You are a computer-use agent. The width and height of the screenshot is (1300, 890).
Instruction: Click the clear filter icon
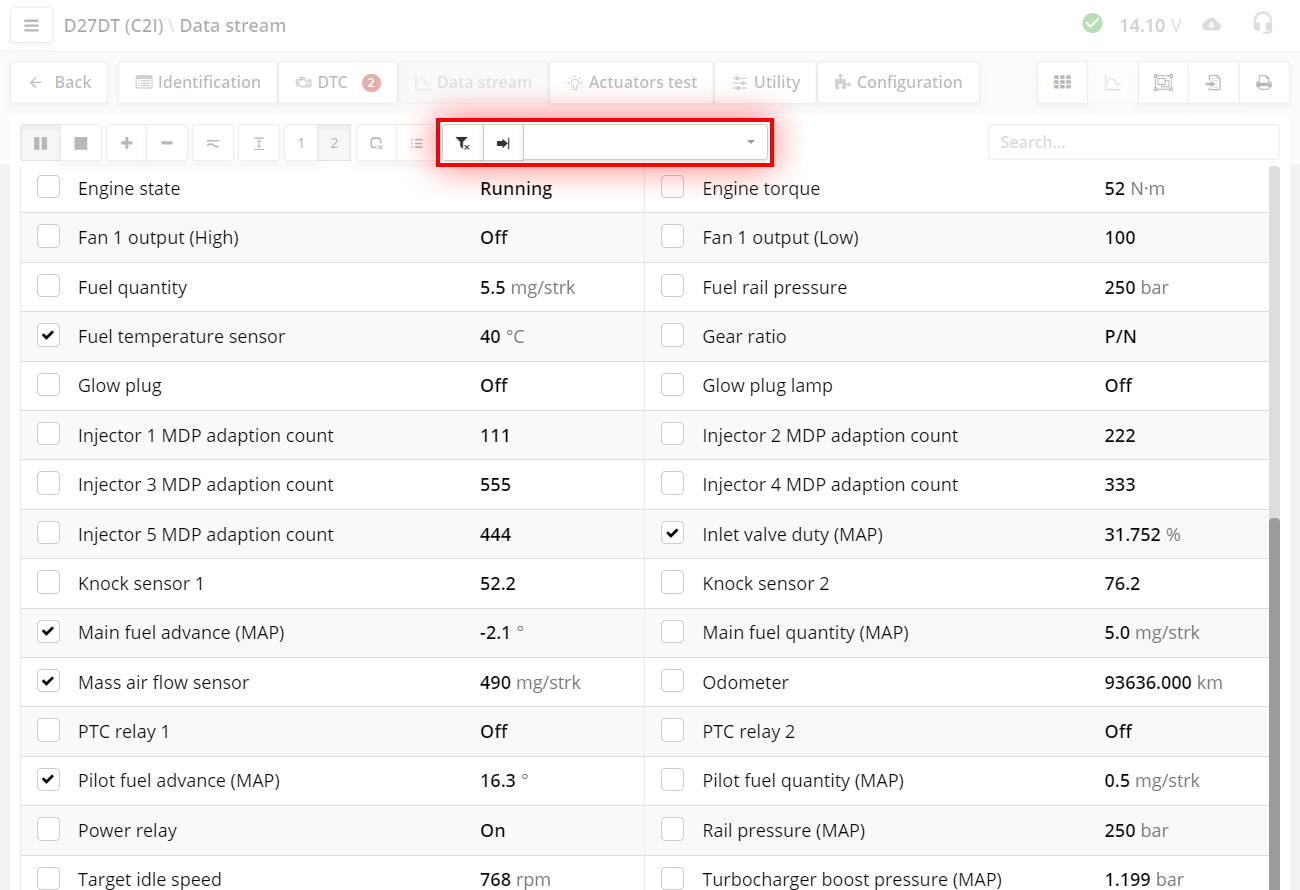point(463,143)
